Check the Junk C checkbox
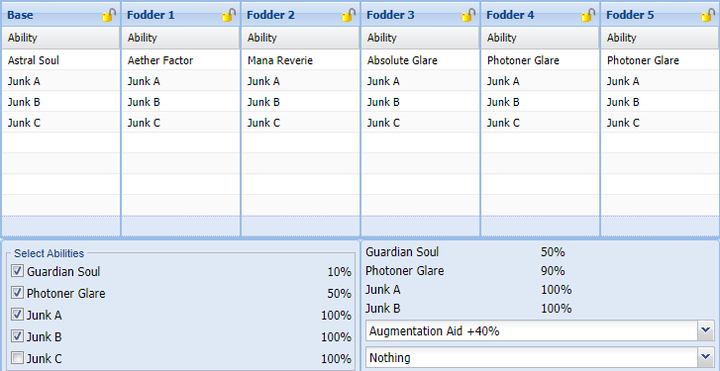Image resolution: width=720 pixels, height=371 pixels. 17,358
